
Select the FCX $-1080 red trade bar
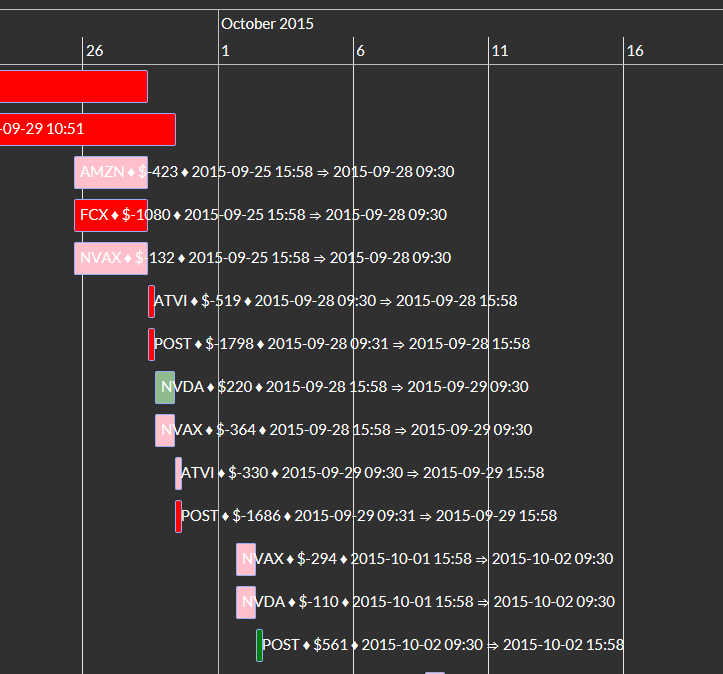(x=111, y=215)
